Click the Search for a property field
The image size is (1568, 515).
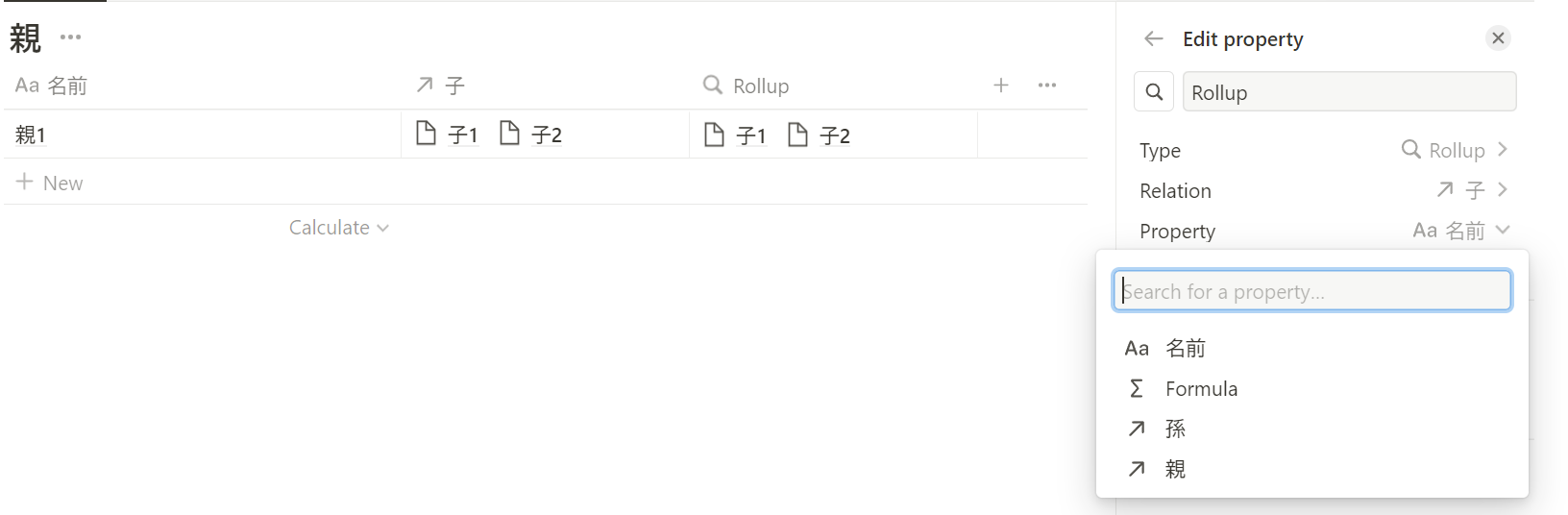(1312, 291)
